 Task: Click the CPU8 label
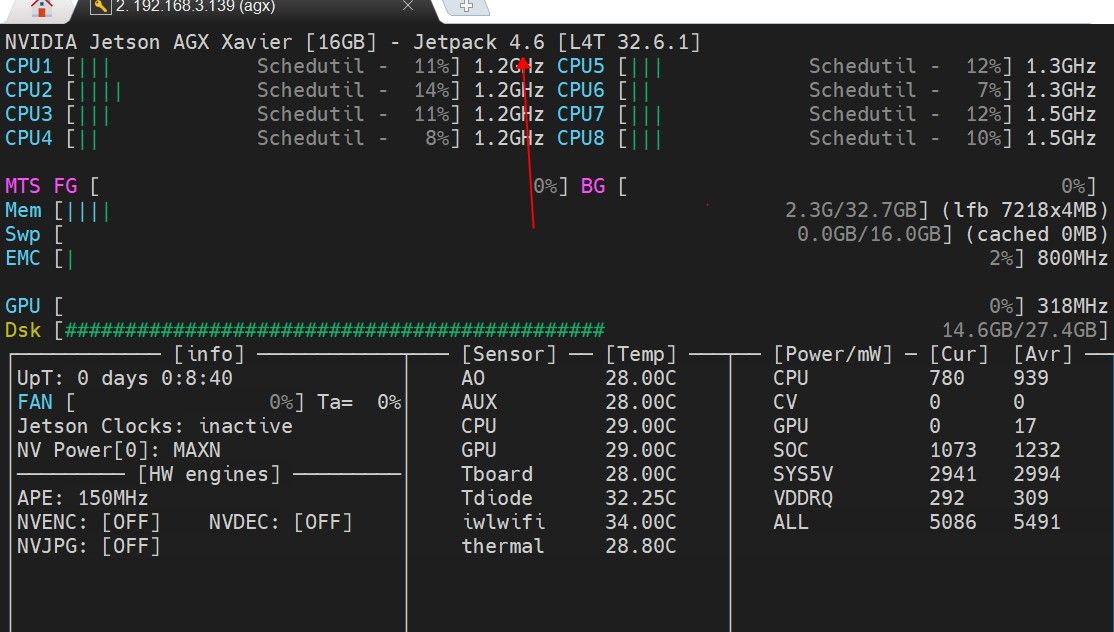point(581,138)
